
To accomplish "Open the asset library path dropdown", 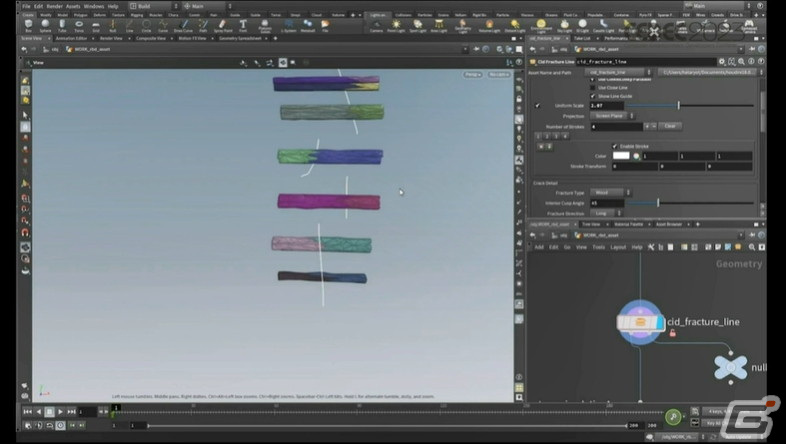I will (711, 73).
